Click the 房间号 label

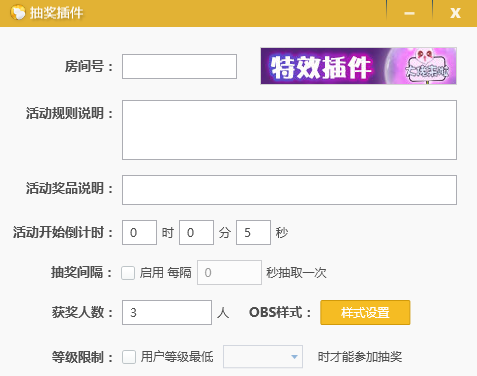(x=88, y=66)
